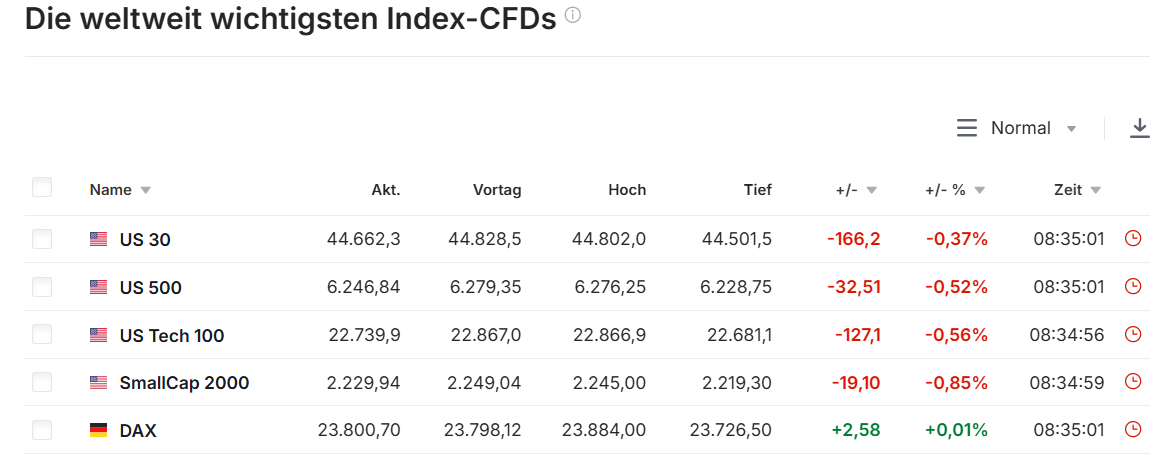This screenshot has width=1170, height=460.
Task: Open the US 500 index link
Action: [151, 288]
